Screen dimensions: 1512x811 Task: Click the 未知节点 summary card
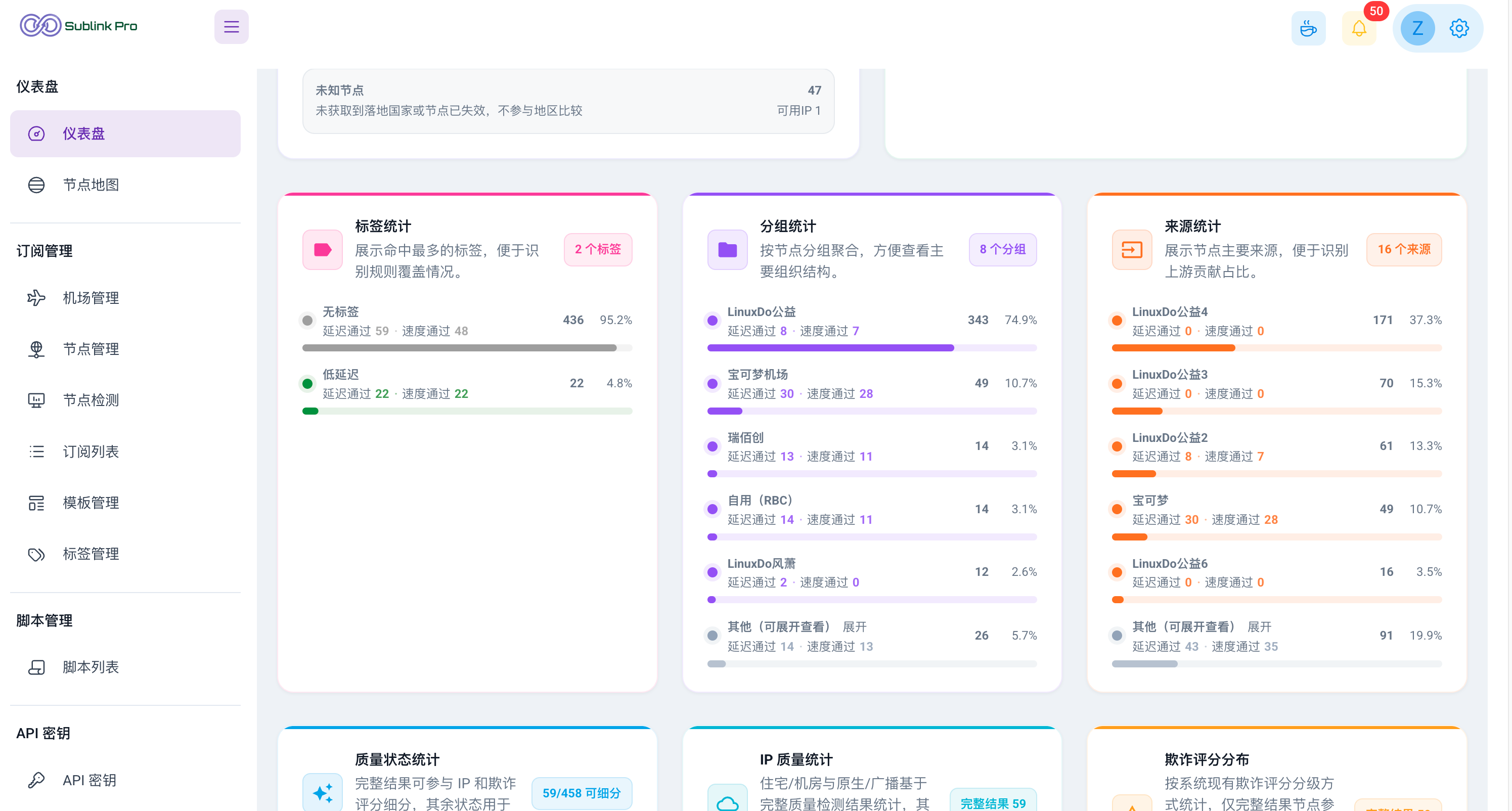tap(568, 101)
